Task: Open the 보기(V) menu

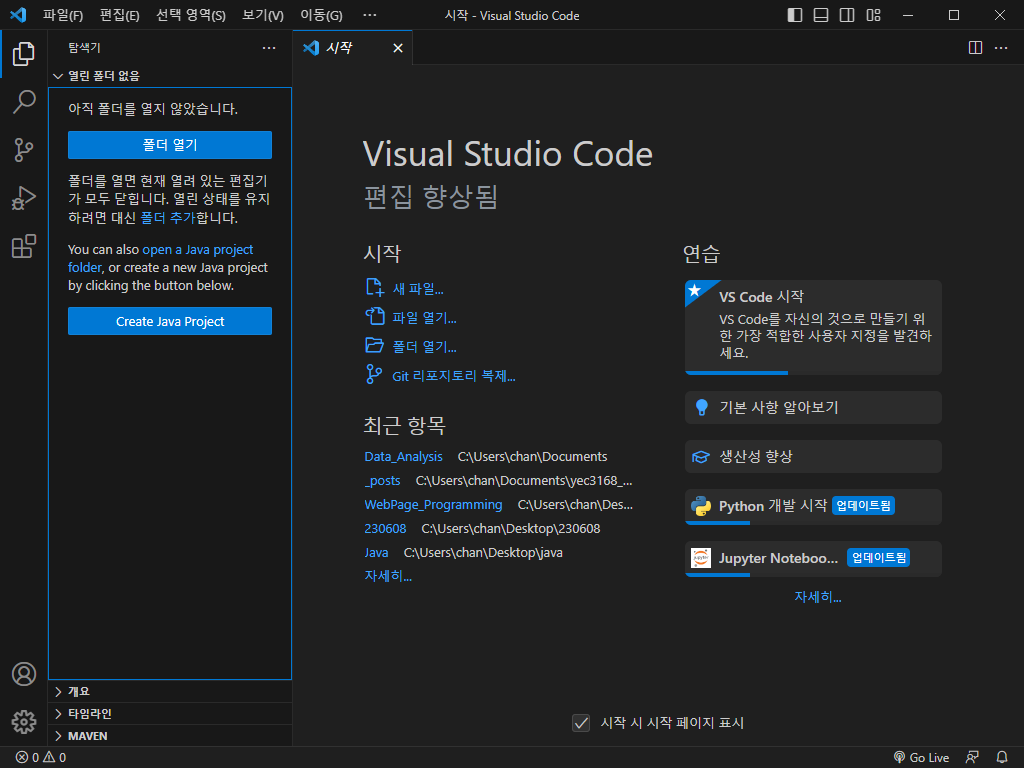Action: point(263,15)
